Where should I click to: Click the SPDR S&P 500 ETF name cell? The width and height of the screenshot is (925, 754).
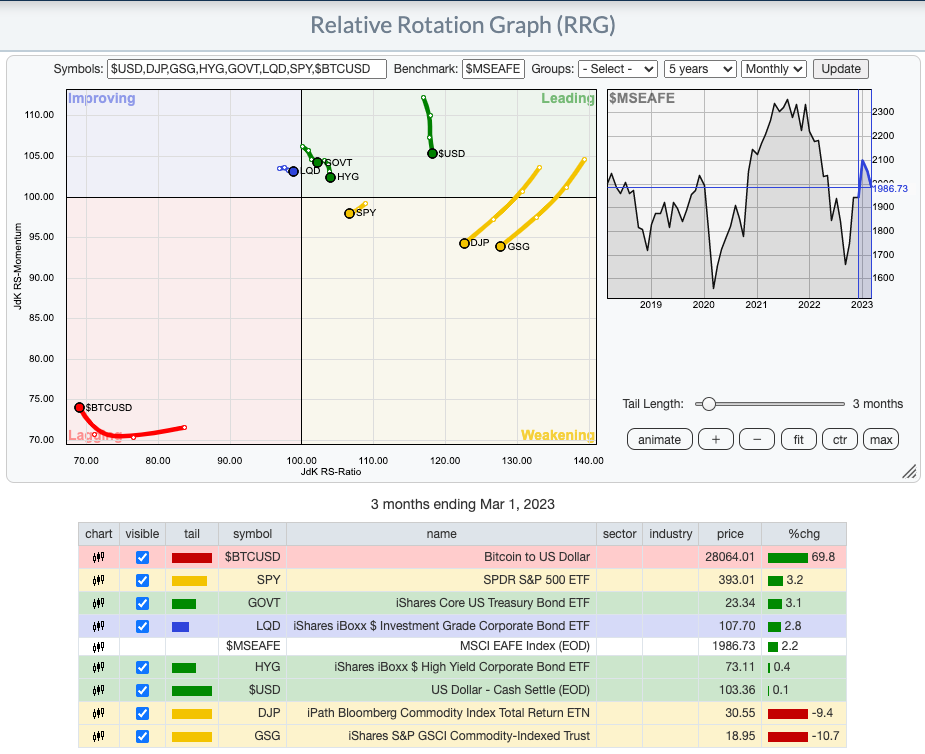(441, 580)
